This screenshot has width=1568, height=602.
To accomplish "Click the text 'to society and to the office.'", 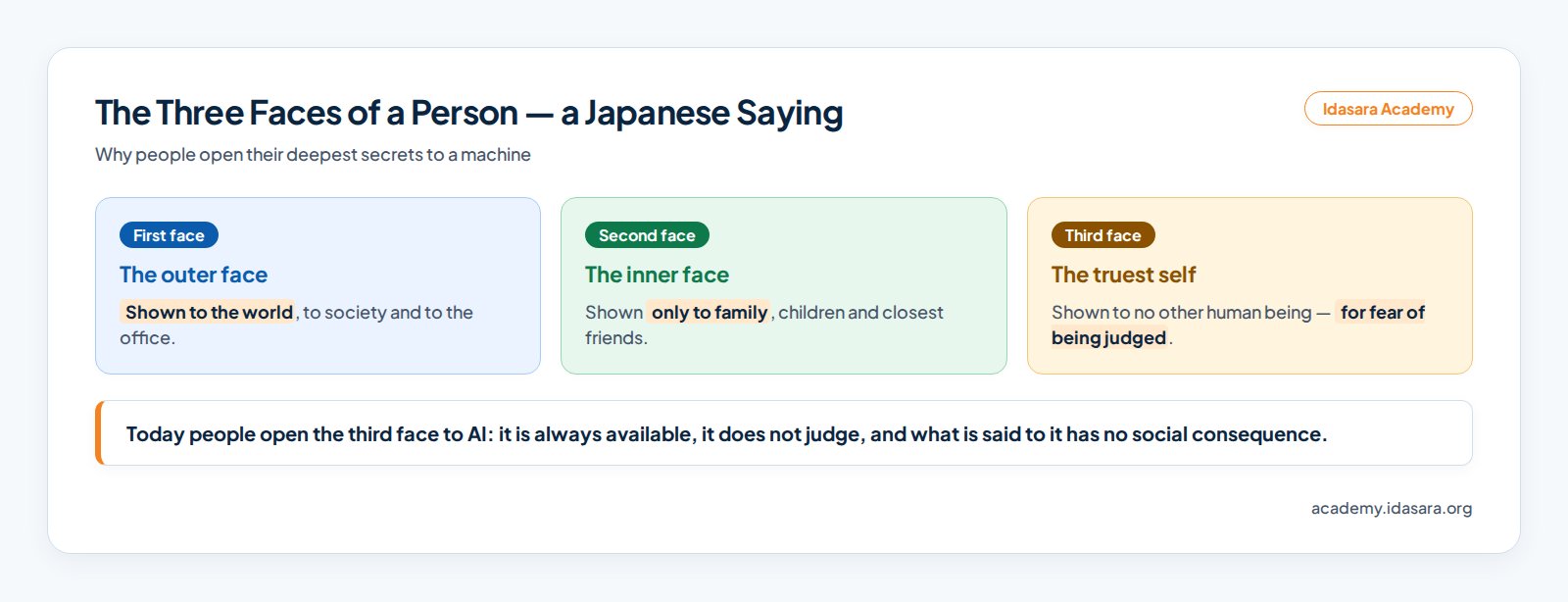I will [296, 325].
